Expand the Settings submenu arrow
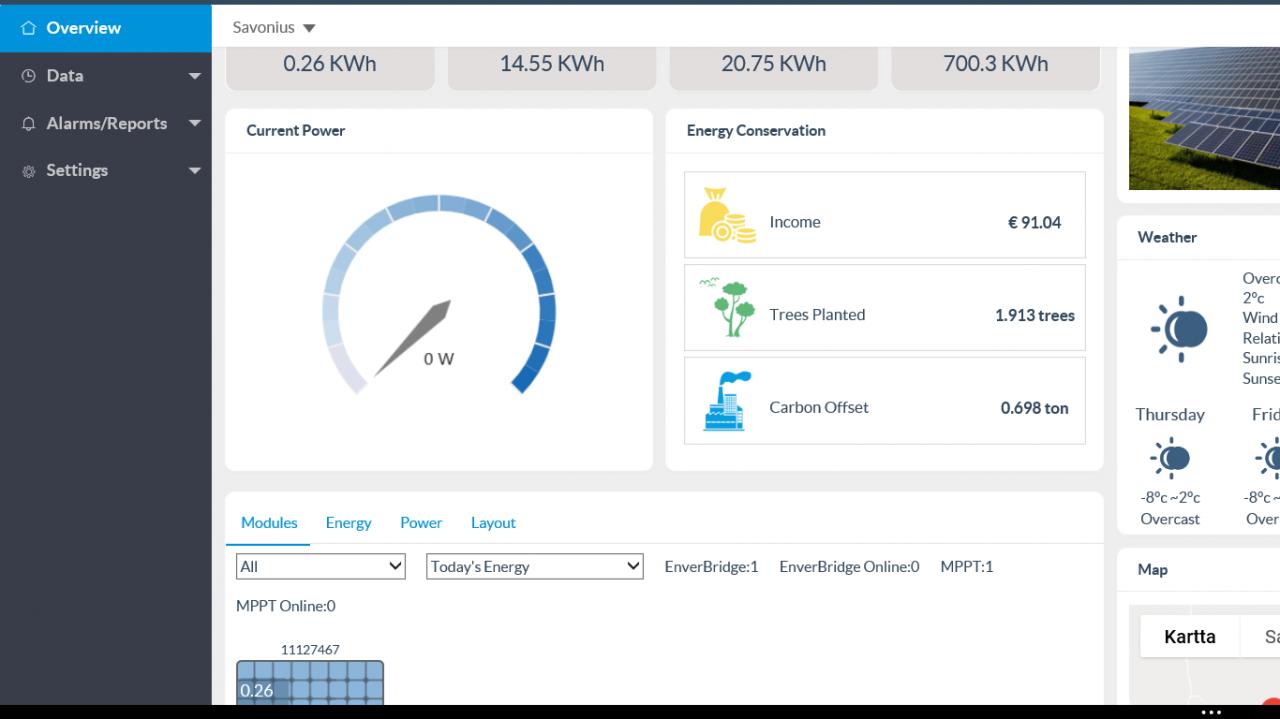Image resolution: width=1280 pixels, height=719 pixels. (195, 171)
